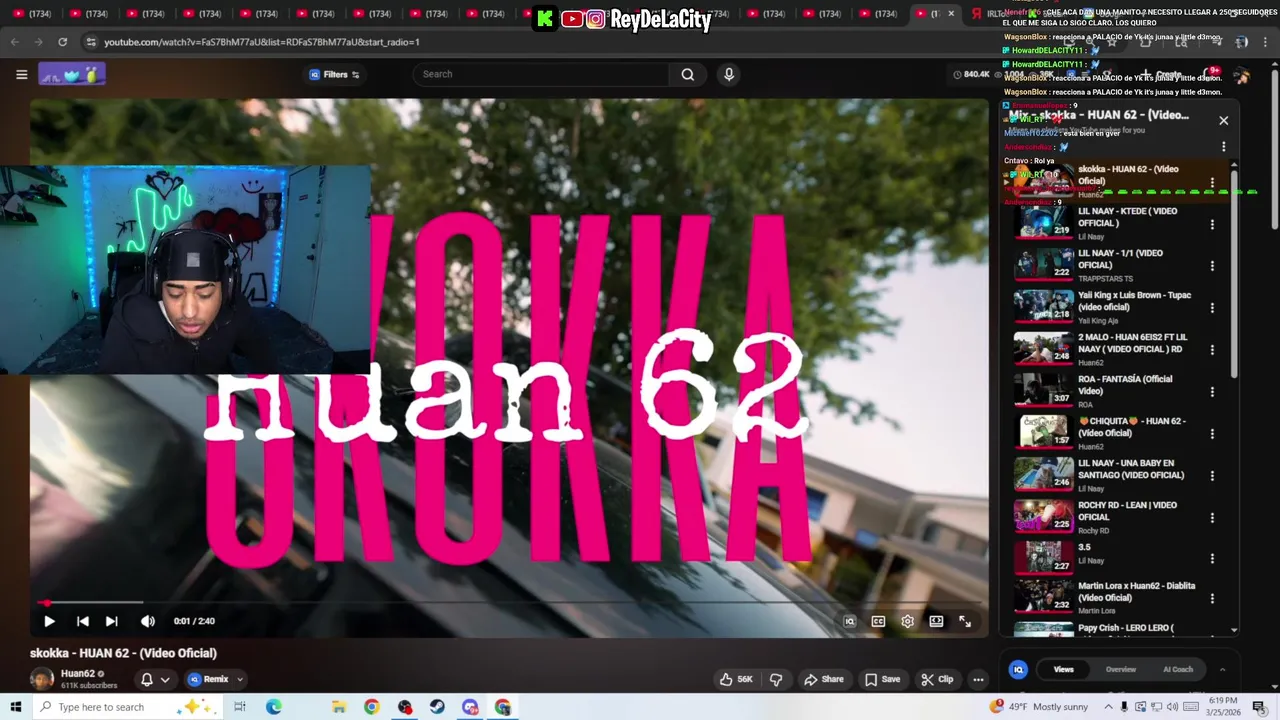Image resolution: width=1280 pixels, height=720 pixels.
Task: Reload the page in browser
Action: (62, 42)
